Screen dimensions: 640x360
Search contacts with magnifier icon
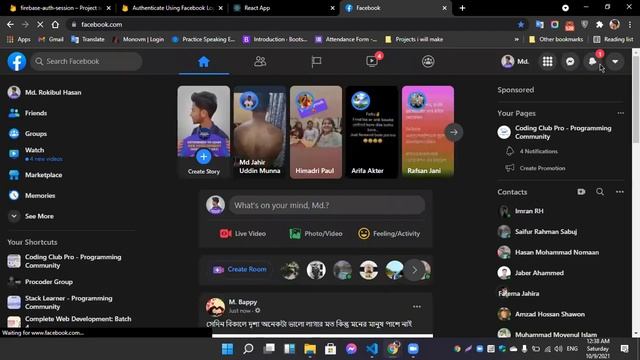[x=600, y=192]
